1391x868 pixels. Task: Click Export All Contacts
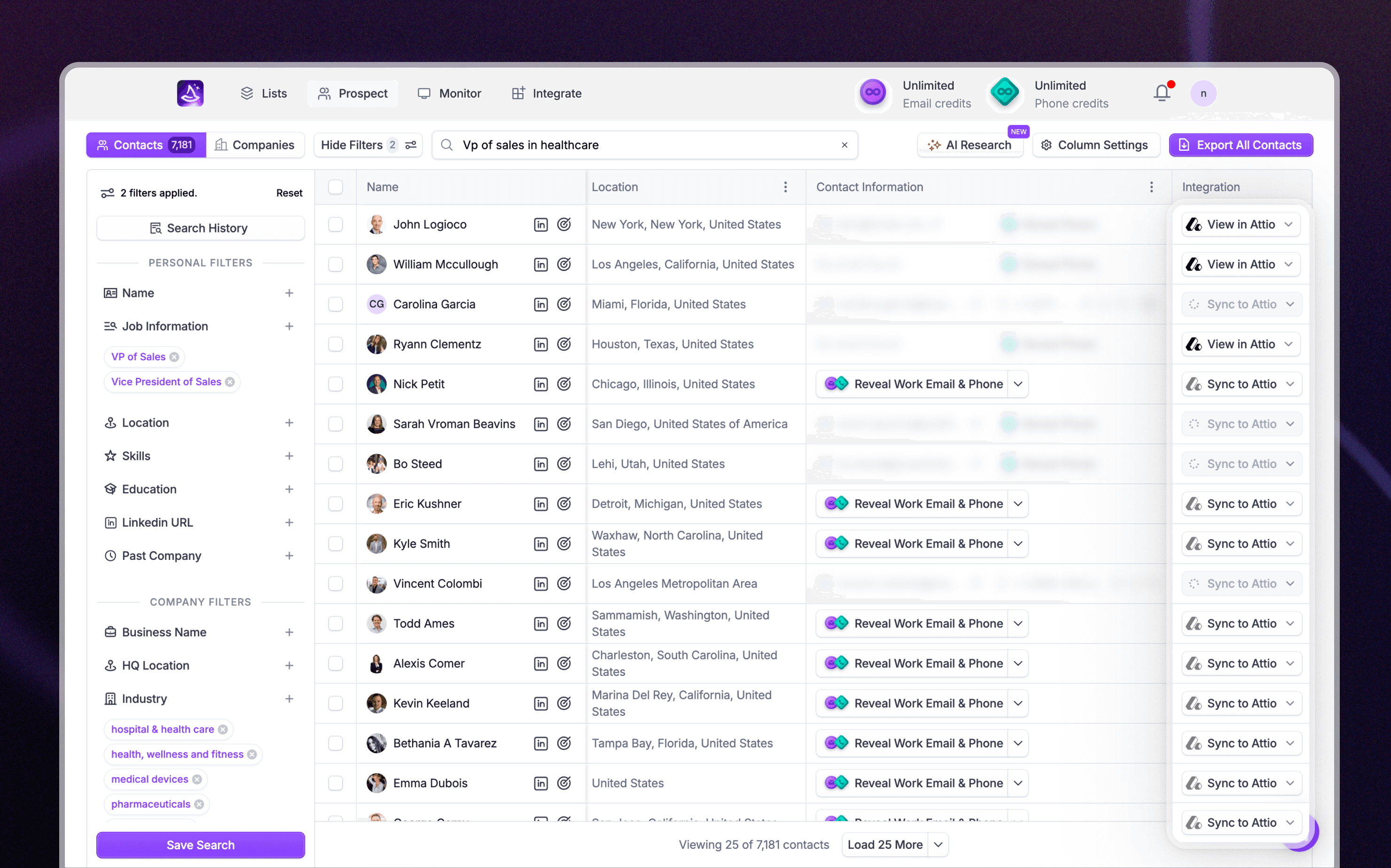[1241, 145]
